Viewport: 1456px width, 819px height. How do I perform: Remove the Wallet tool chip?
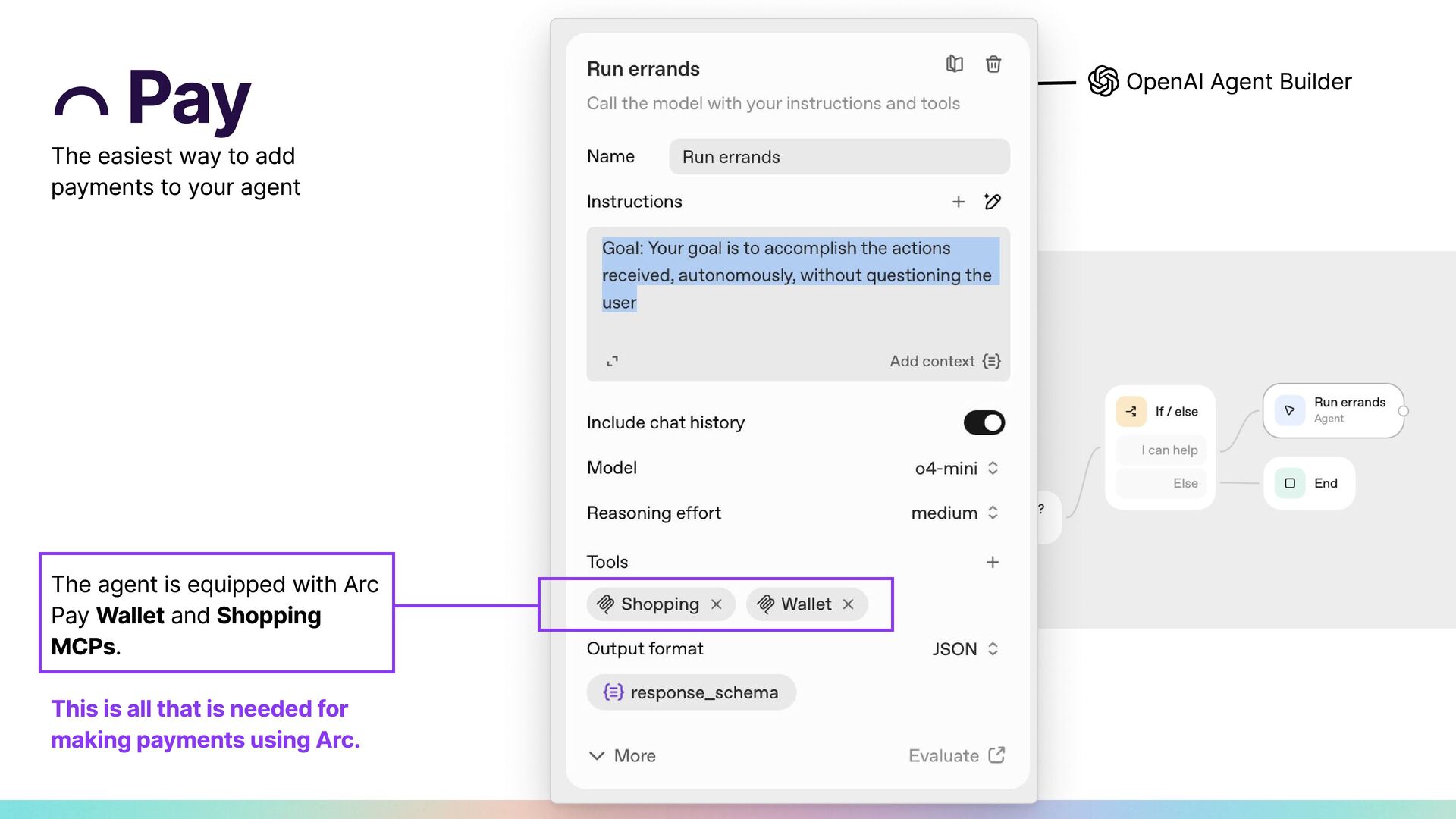(x=848, y=604)
